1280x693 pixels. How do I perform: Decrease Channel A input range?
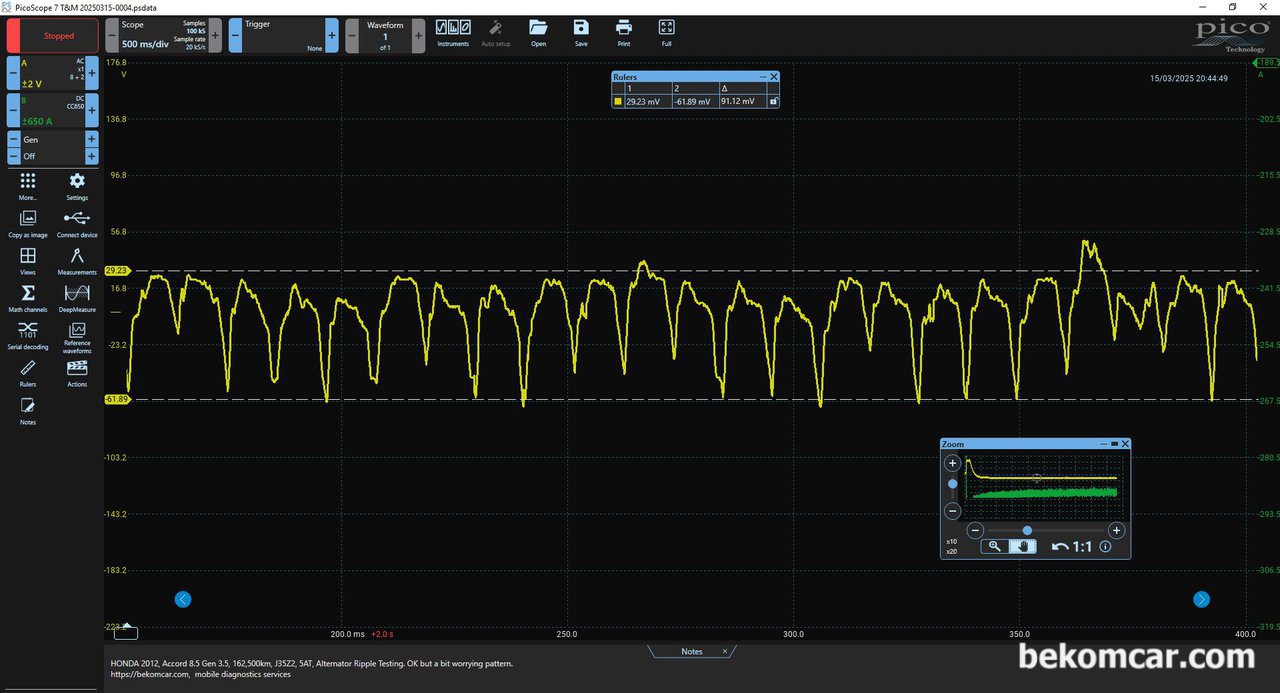coord(13,73)
